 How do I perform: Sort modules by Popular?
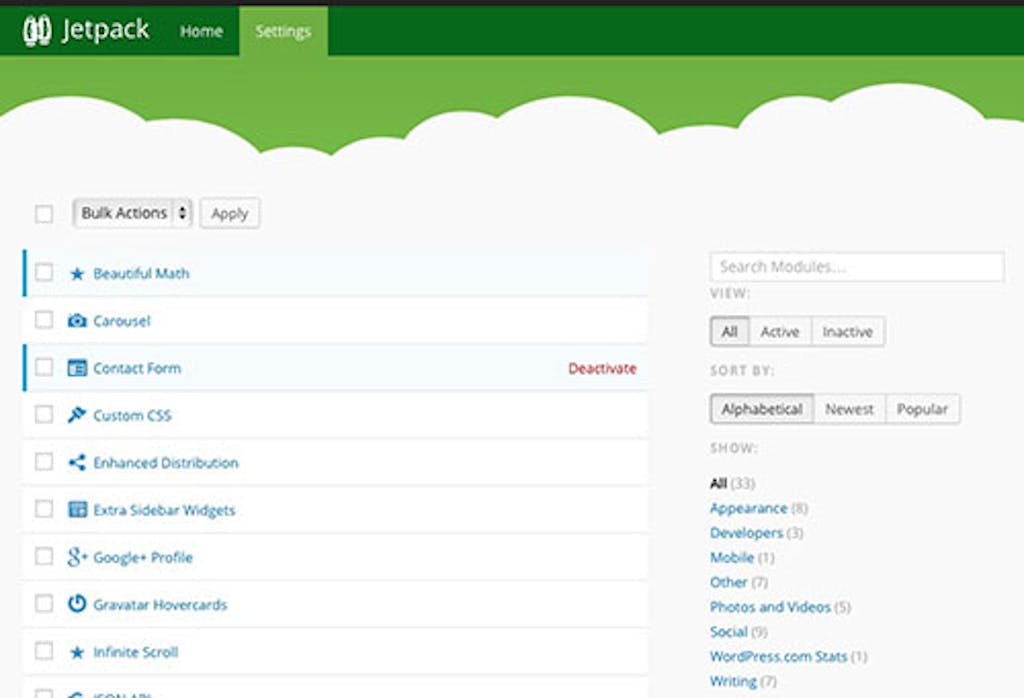coord(923,408)
